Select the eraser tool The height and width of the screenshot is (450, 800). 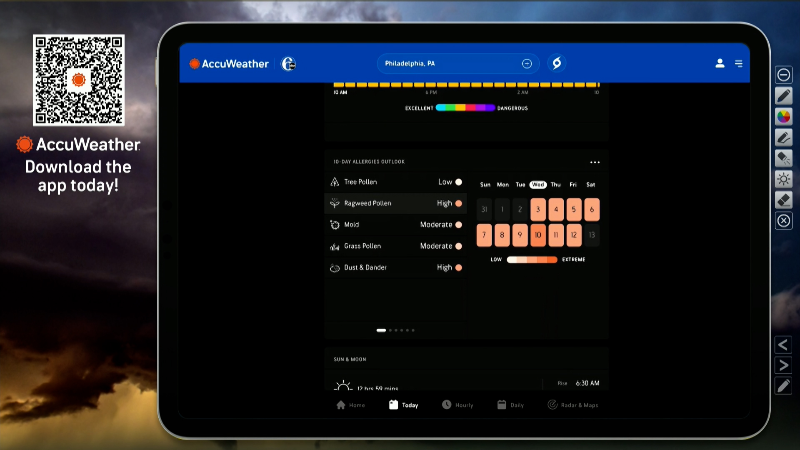point(784,200)
